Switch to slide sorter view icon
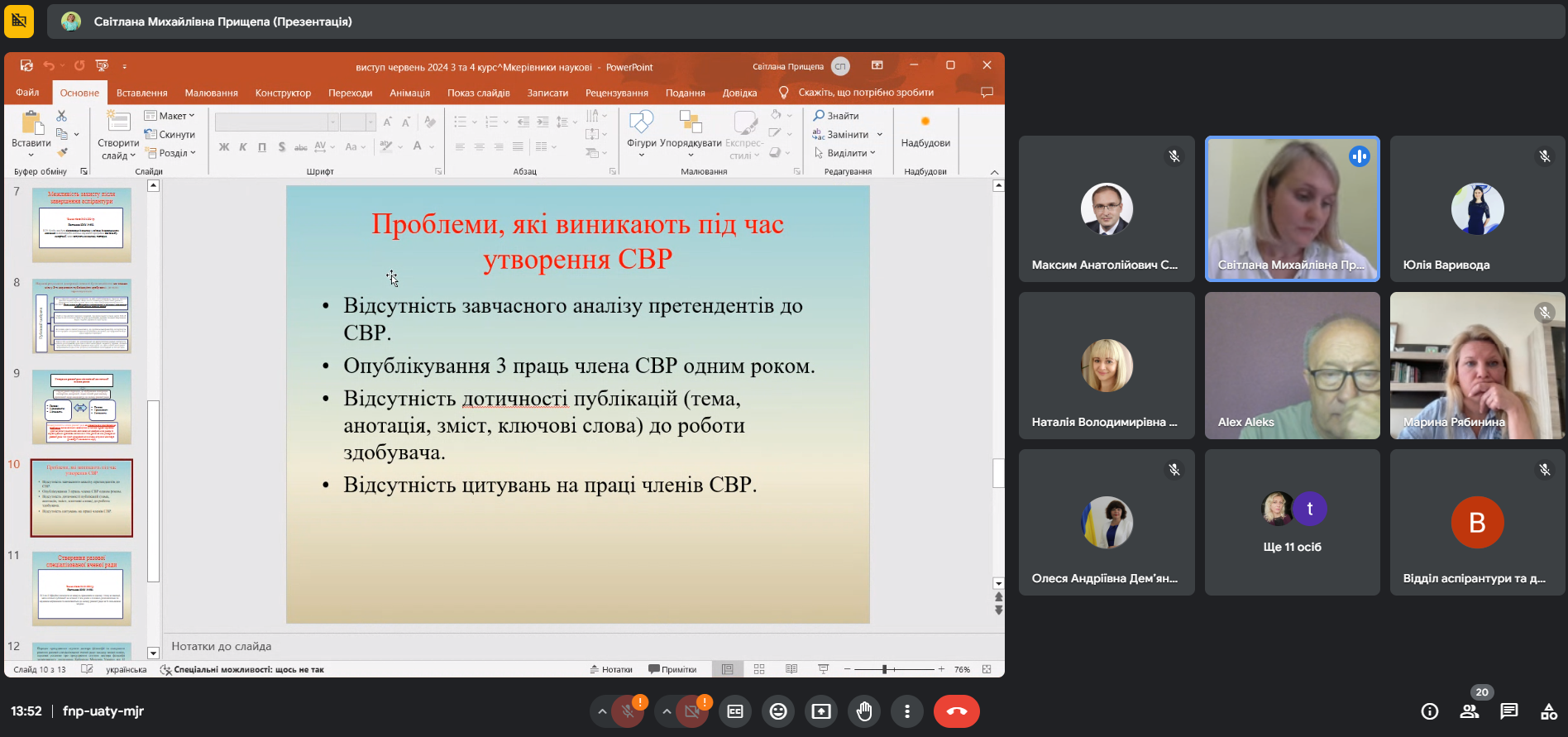Viewport: 1568px width, 737px height. pos(759,669)
